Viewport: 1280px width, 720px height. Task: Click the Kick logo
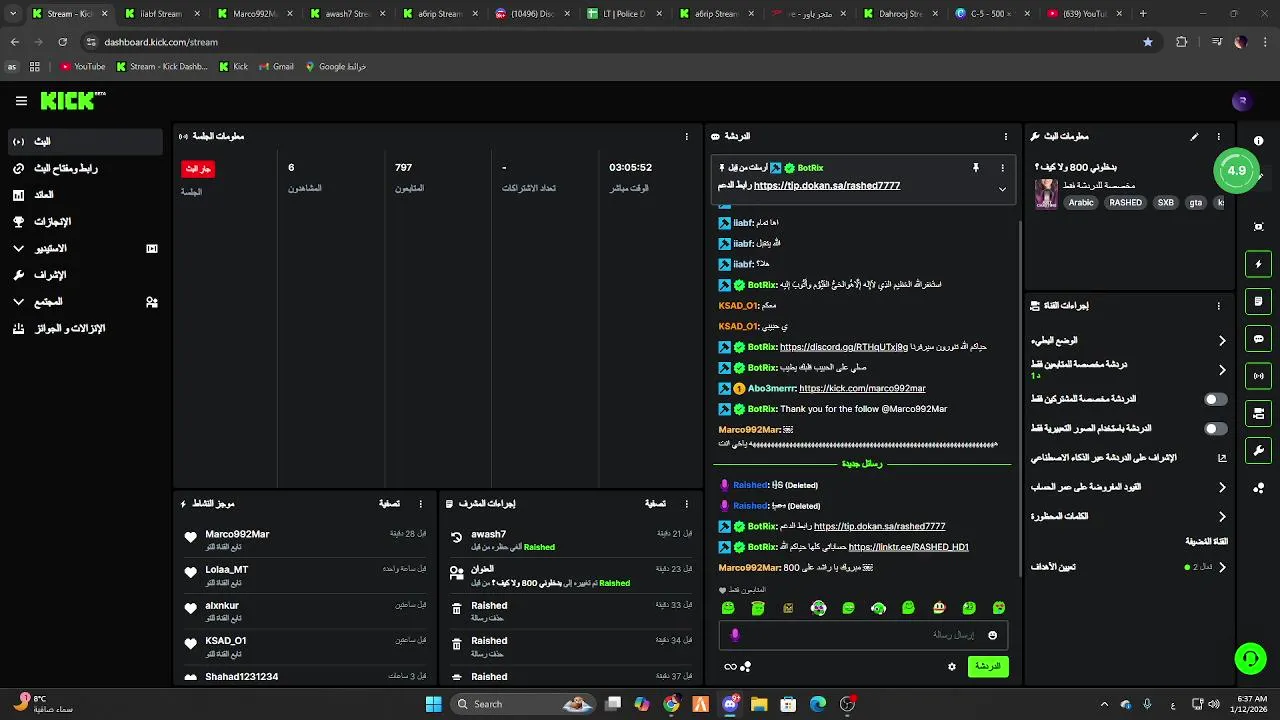tap(72, 100)
